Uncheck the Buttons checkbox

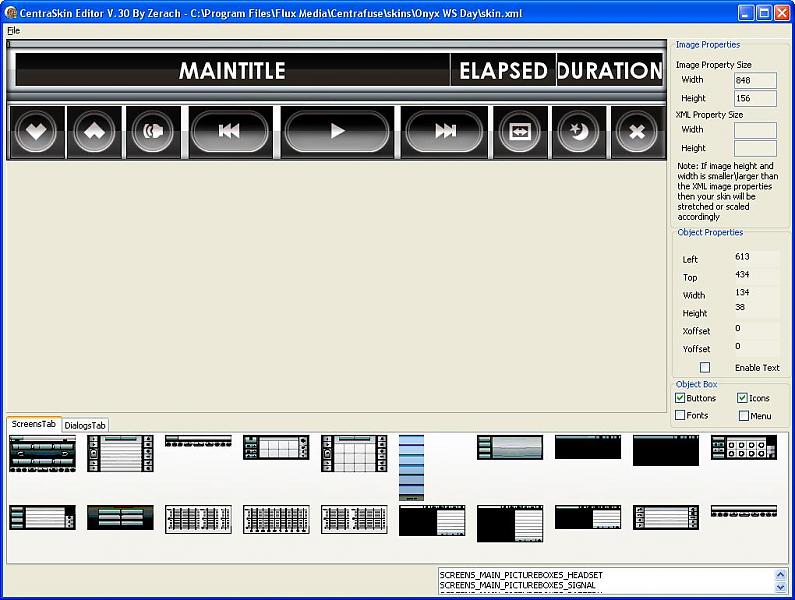click(681, 398)
